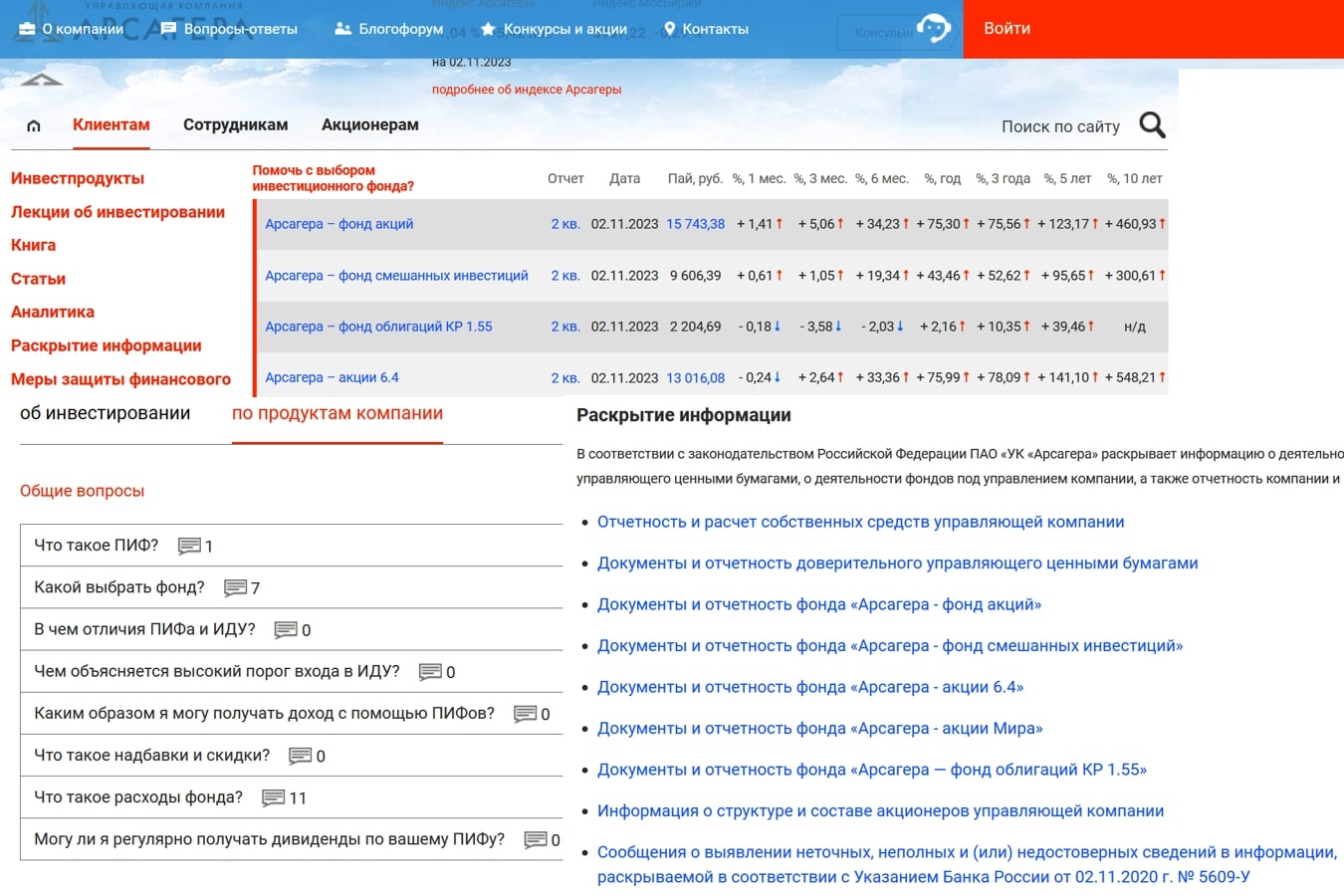Click the chat icon for Вопросы-ответы
This screenshot has width=1344, height=896.
tap(168, 29)
